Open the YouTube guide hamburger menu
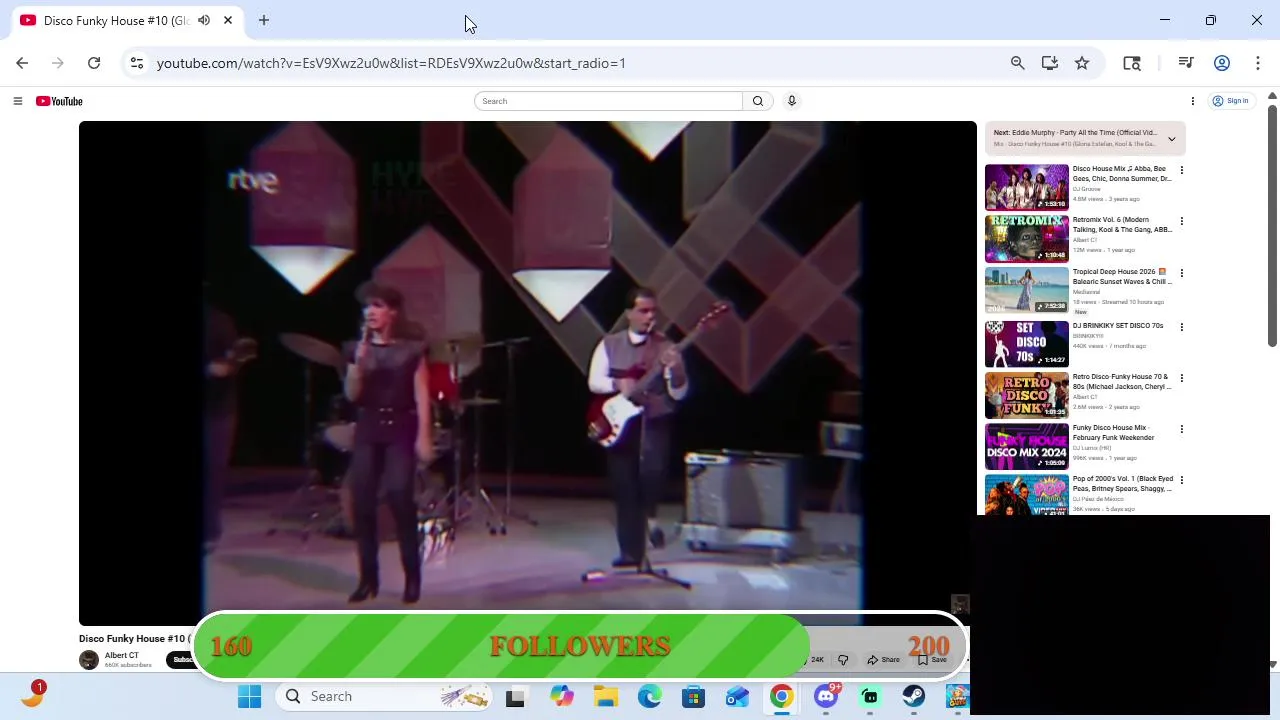1280x720 pixels. [x=17, y=101]
